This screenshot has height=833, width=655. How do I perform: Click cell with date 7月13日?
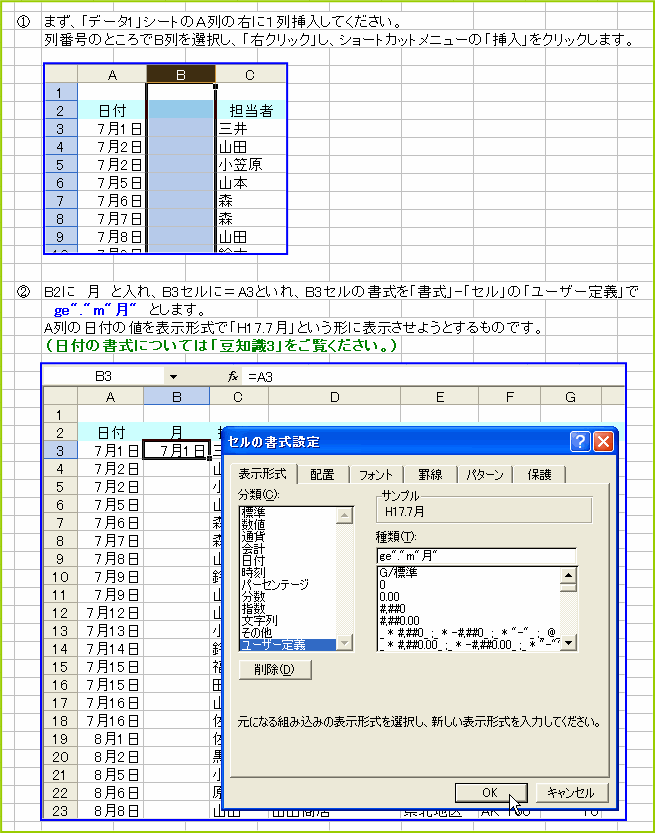coord(110,631)
